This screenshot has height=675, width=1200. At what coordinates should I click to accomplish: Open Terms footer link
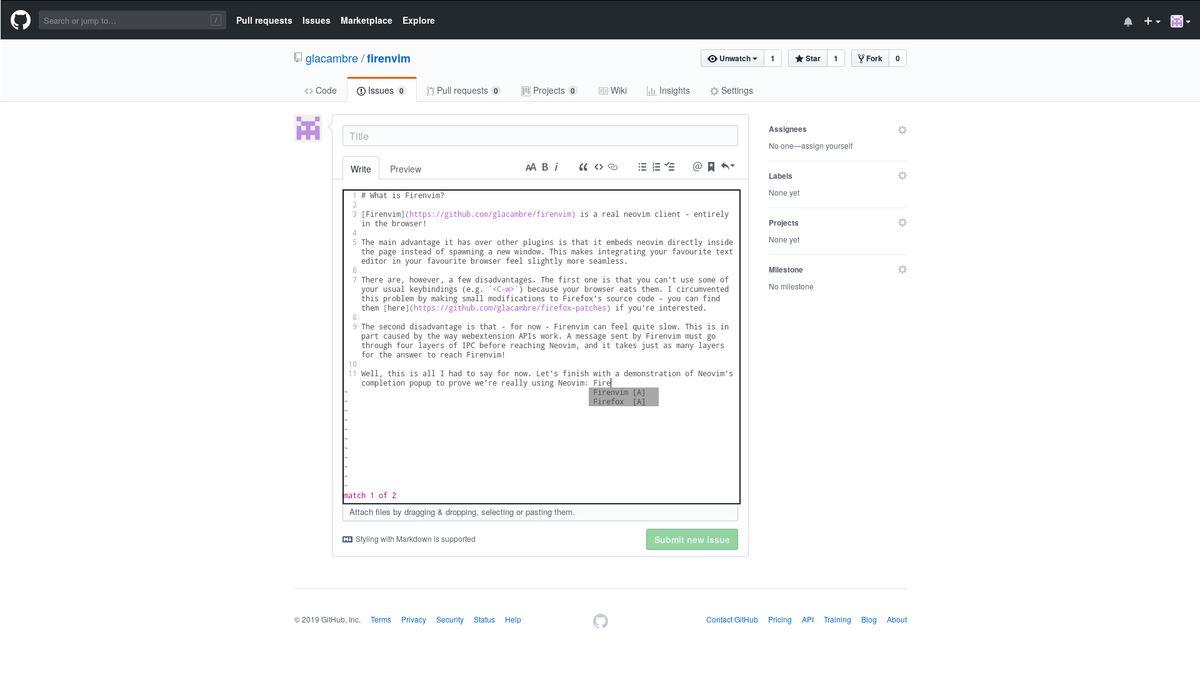[381, 620]
